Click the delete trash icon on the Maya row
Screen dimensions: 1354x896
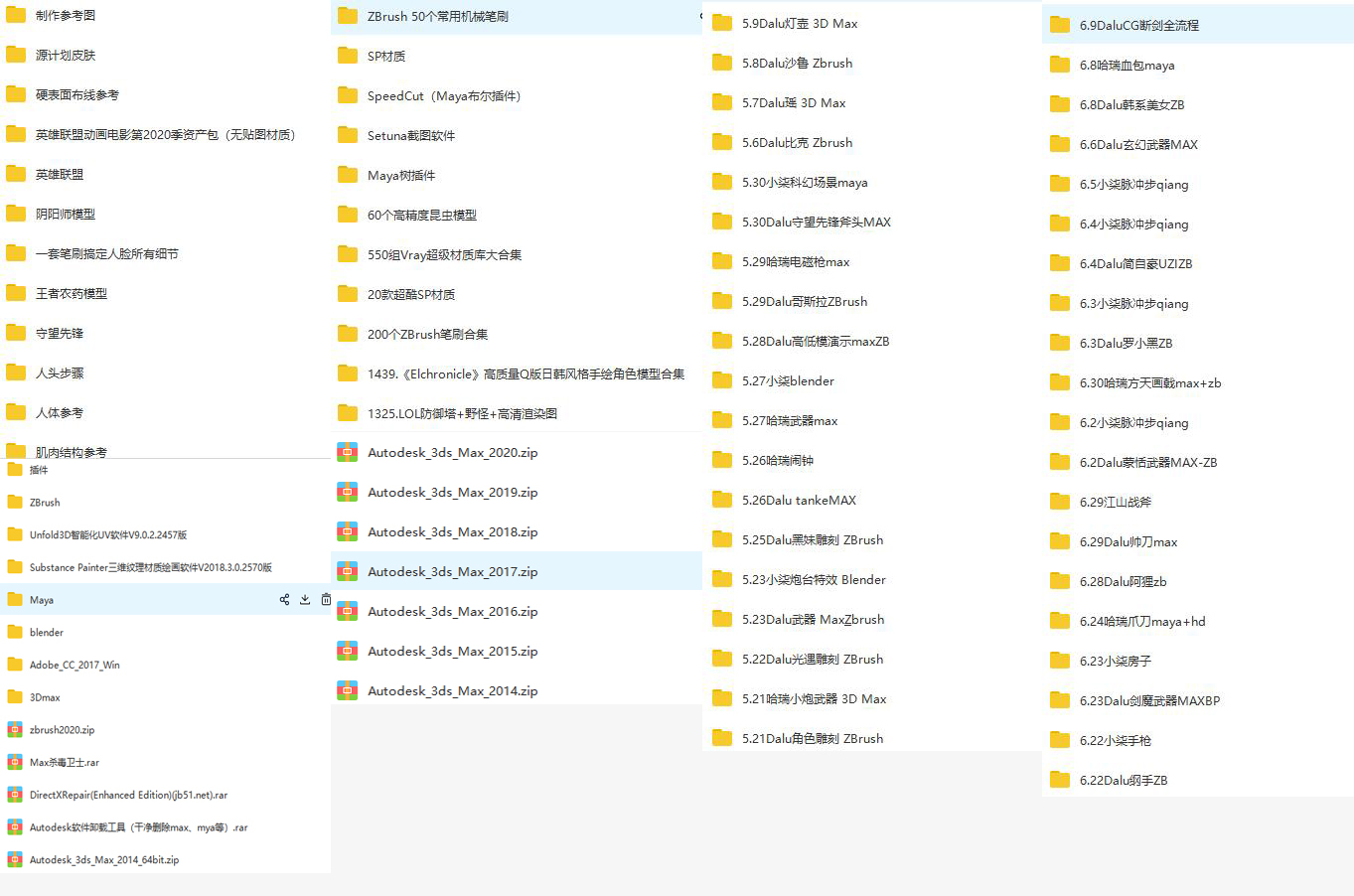coord(326,600)
